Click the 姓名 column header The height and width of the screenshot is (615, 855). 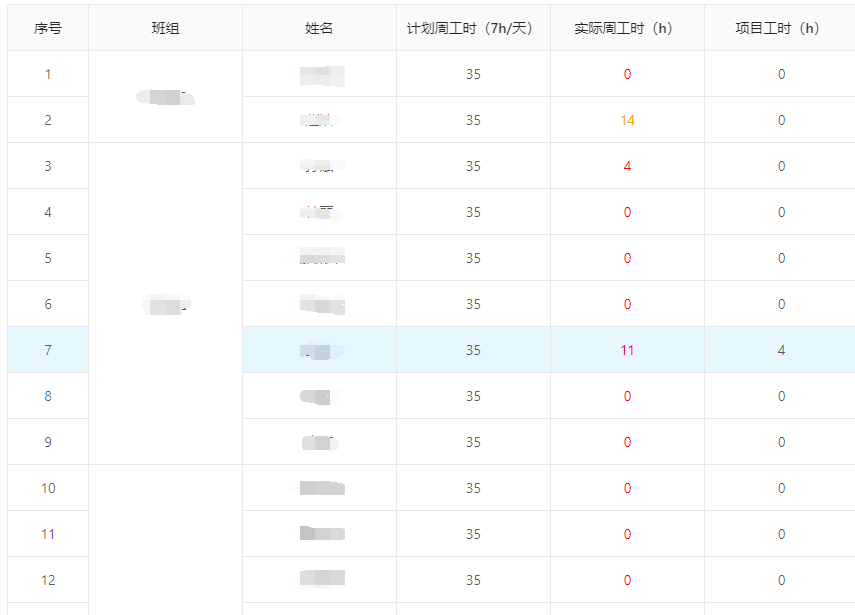[x=318, y=28]
